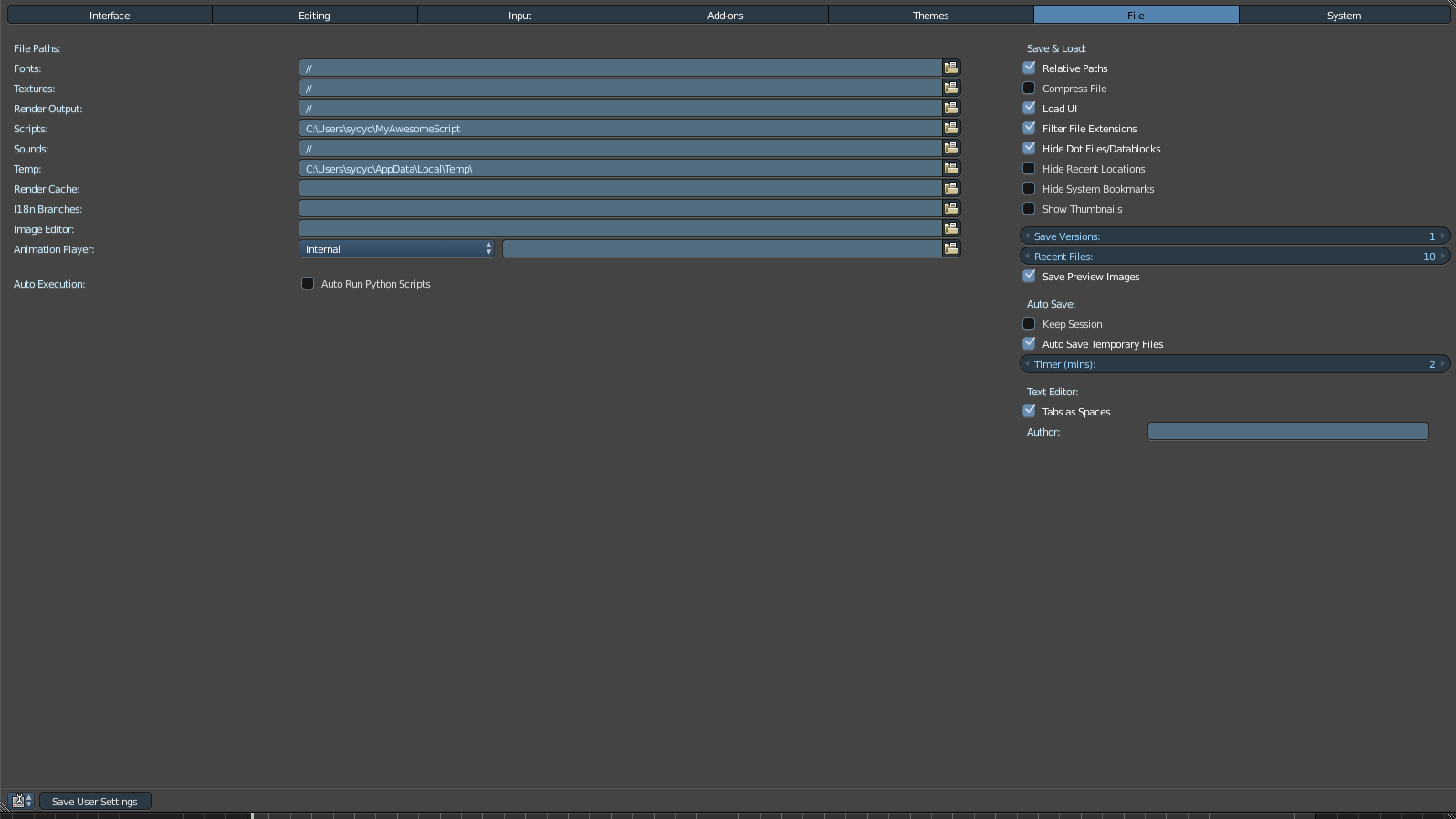Enable Compress File option

click(1030, 88)
